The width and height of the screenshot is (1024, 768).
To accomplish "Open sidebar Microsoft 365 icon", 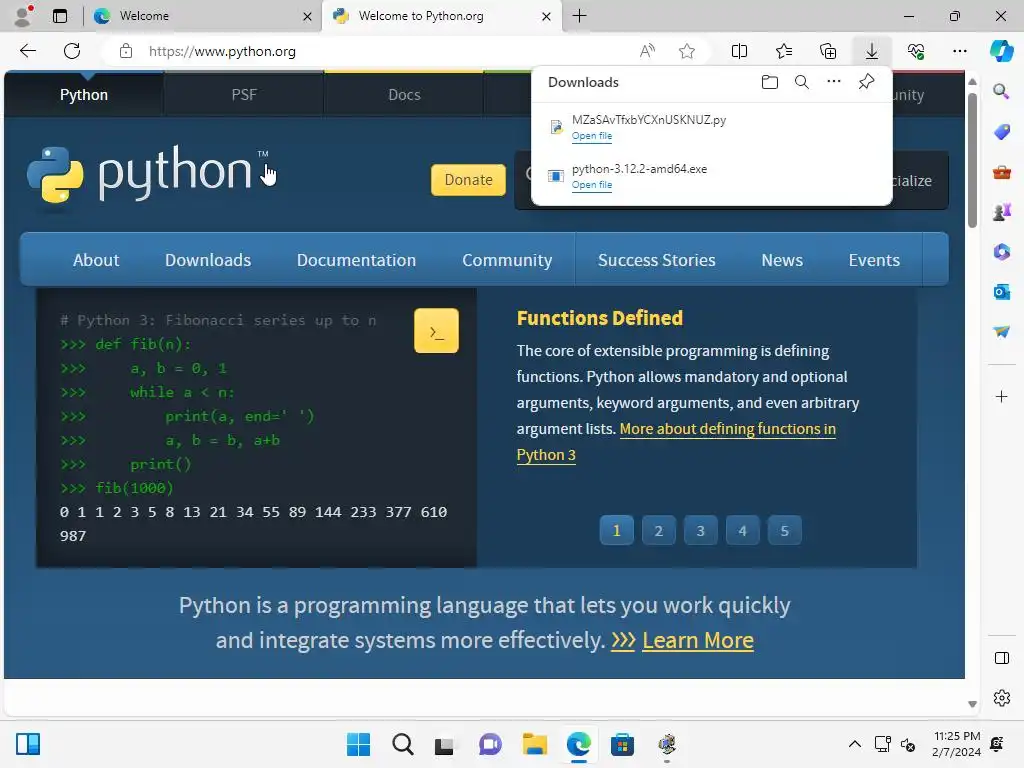I will coord(1001,252).
